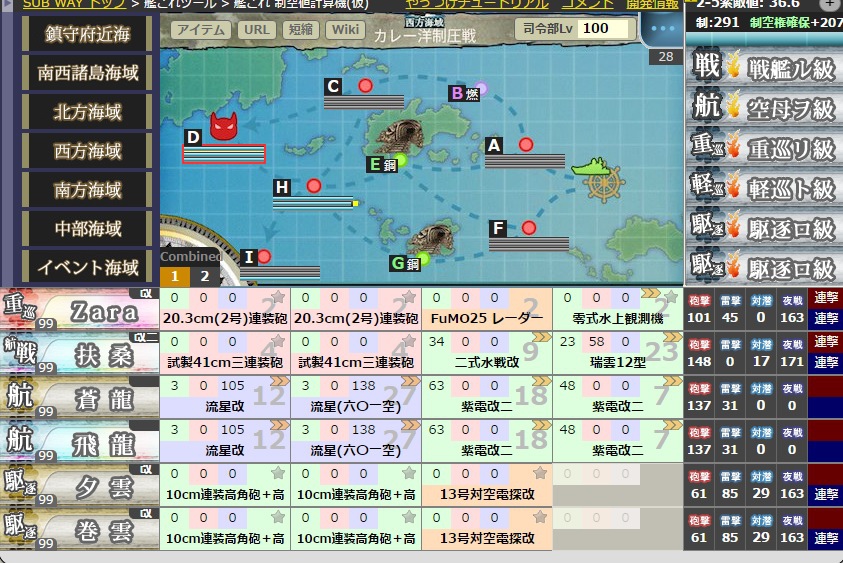
Task: Click the green fleet ship icon
Action: [x=591, y=167]
